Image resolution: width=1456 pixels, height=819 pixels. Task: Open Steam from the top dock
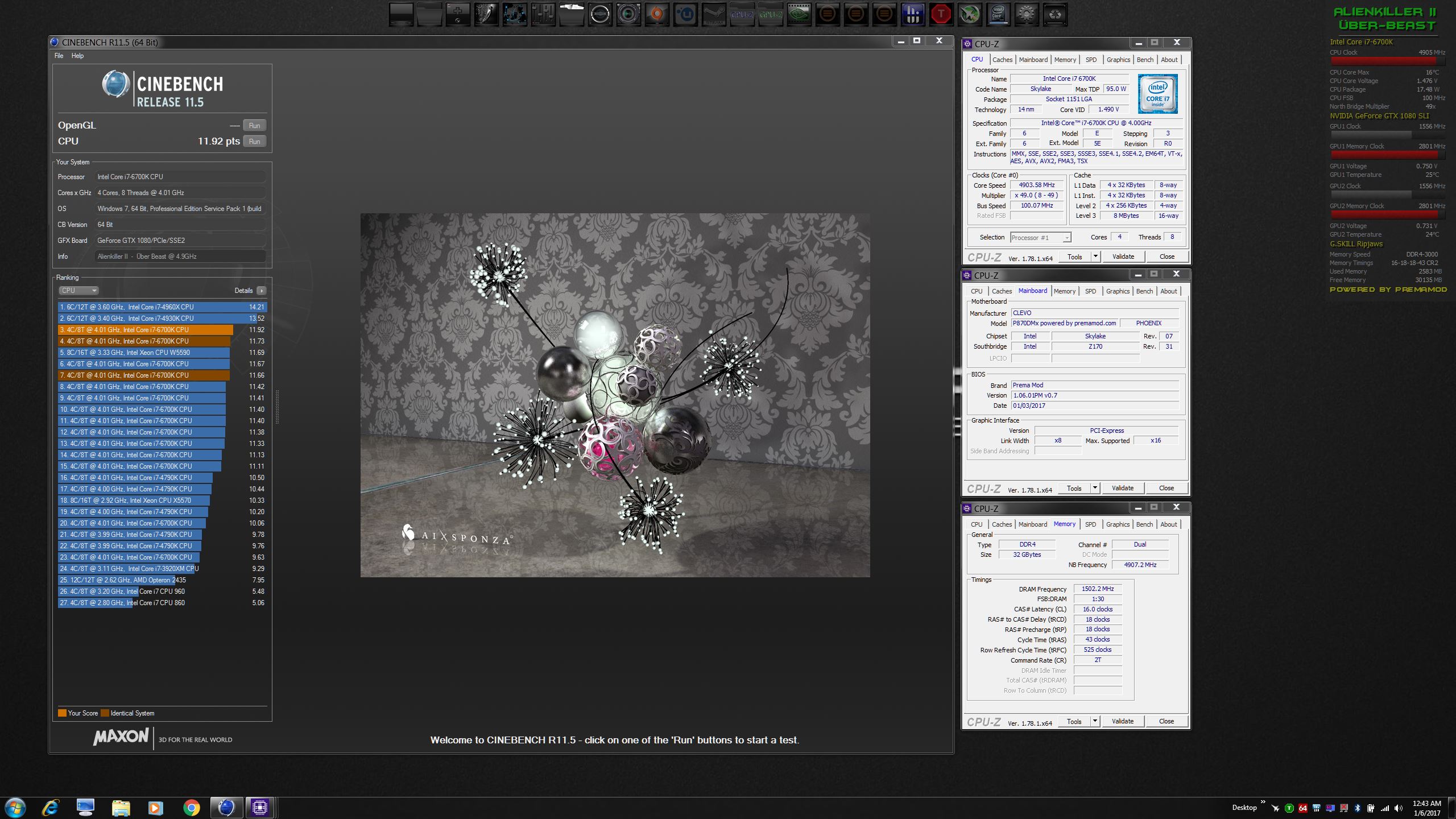pos(714,14)
